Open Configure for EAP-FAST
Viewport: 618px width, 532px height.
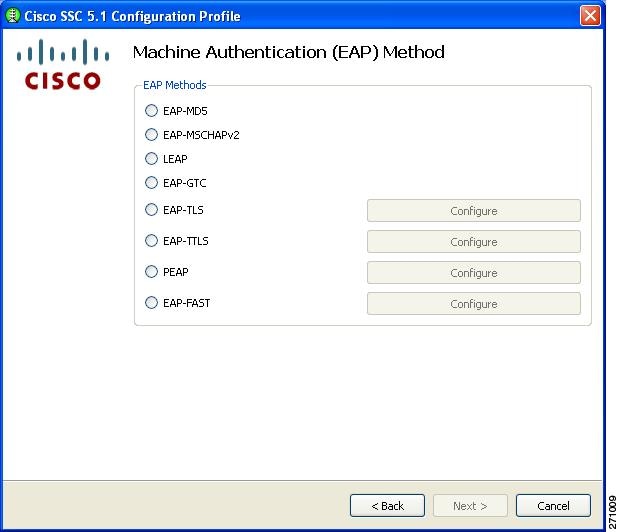[474, 304]
